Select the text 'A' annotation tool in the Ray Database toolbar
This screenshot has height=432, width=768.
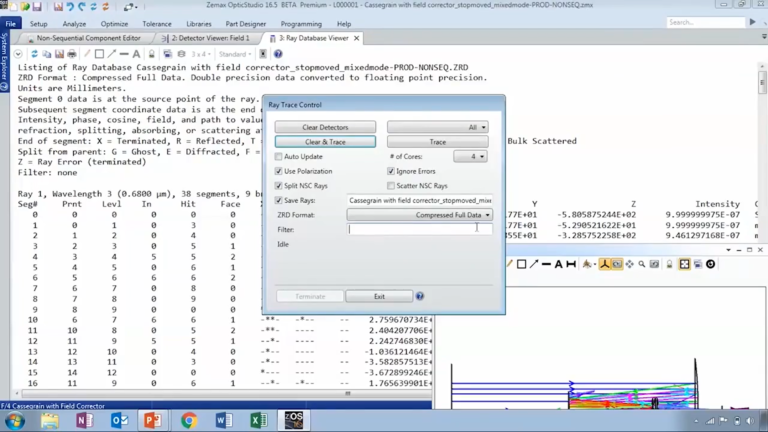(136, 54)
